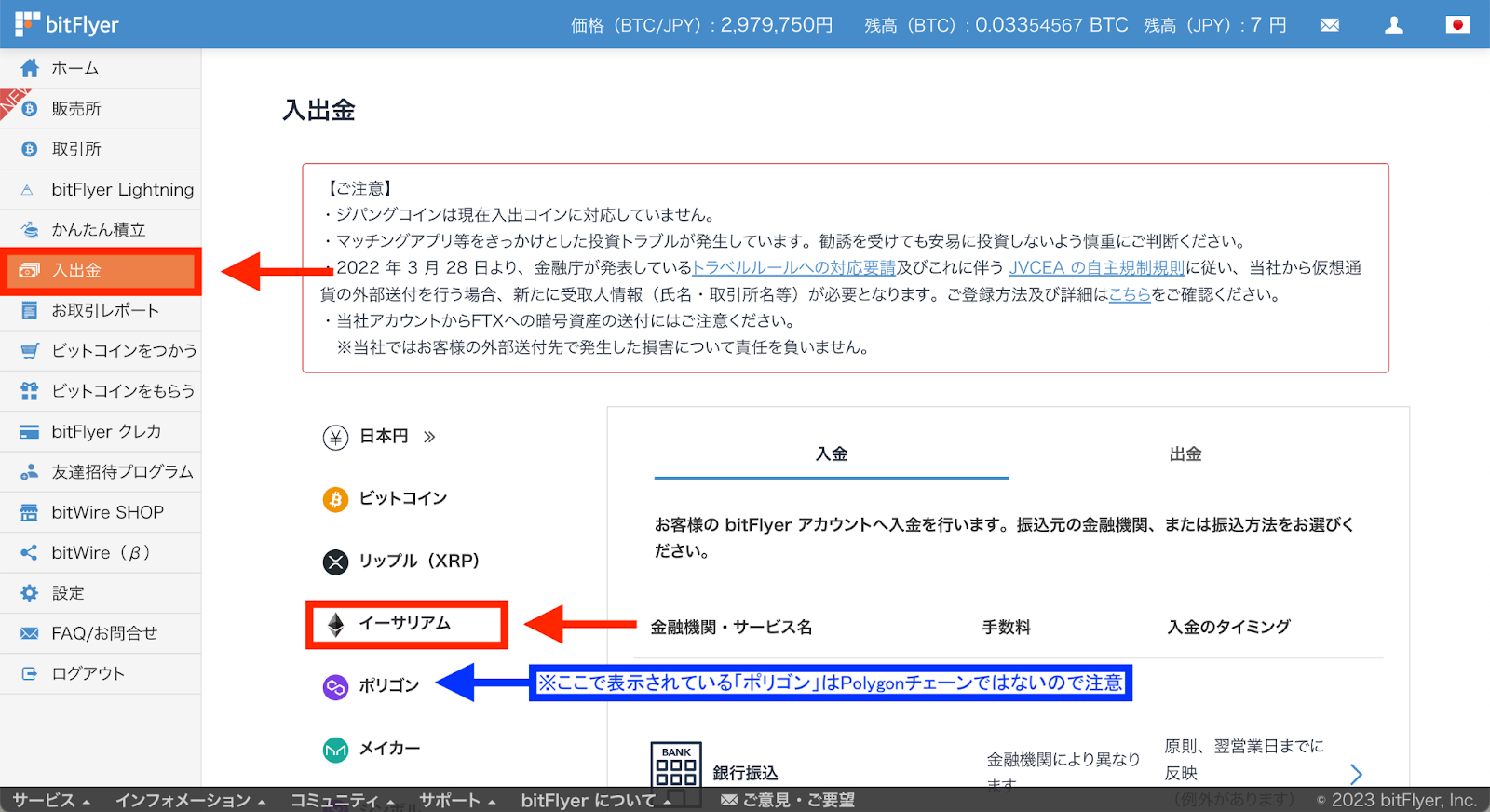
Task: Click the FAQ/お問合せ envelope icon
Action: [x=30, y=633]
